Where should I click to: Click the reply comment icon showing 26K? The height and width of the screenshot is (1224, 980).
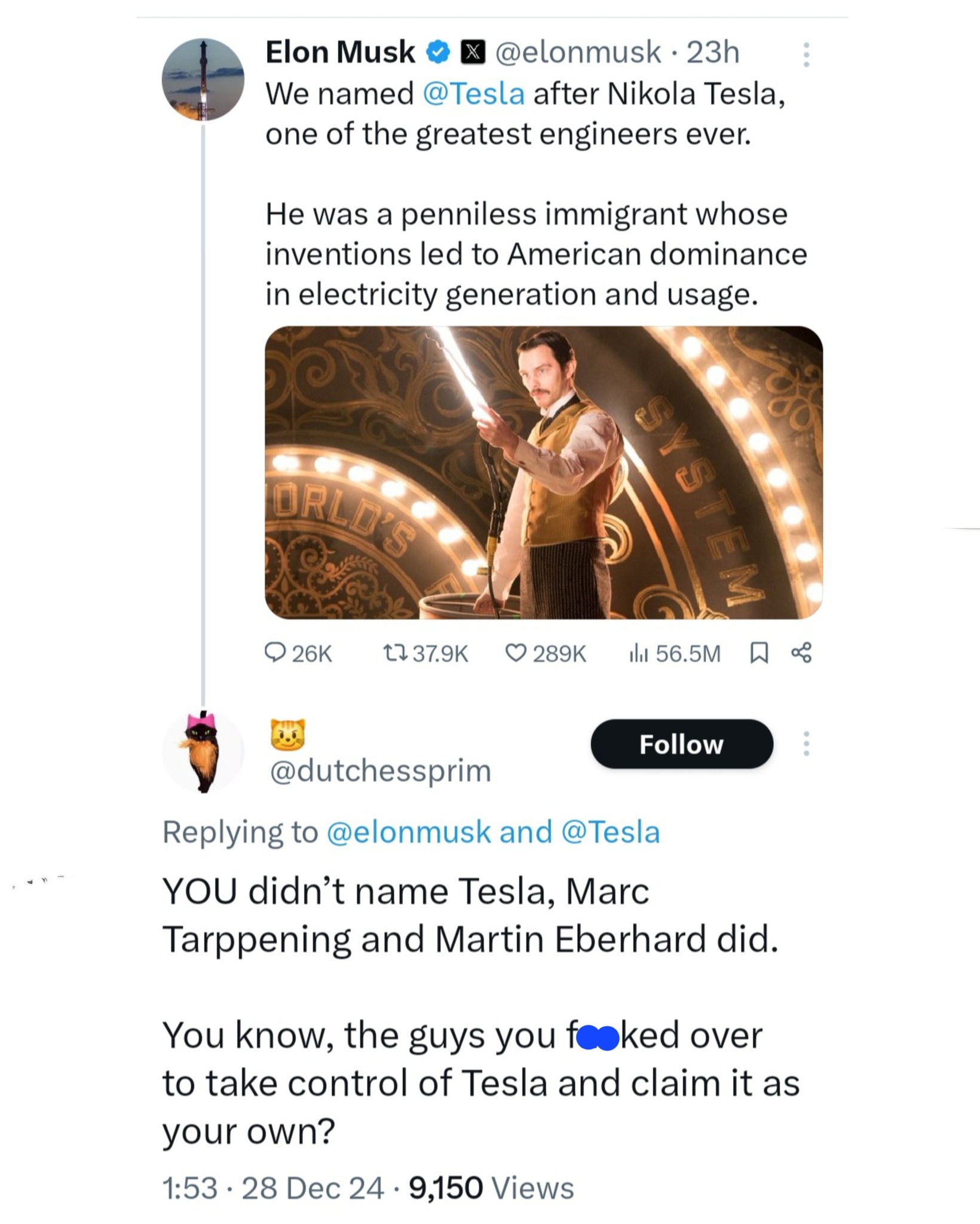point(275,653)
